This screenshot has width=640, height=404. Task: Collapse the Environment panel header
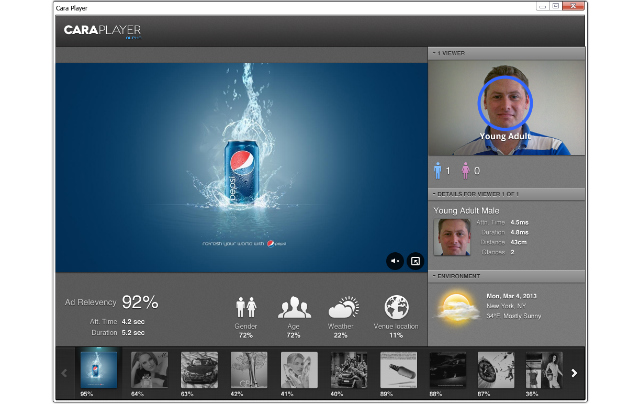pos(506,276)
